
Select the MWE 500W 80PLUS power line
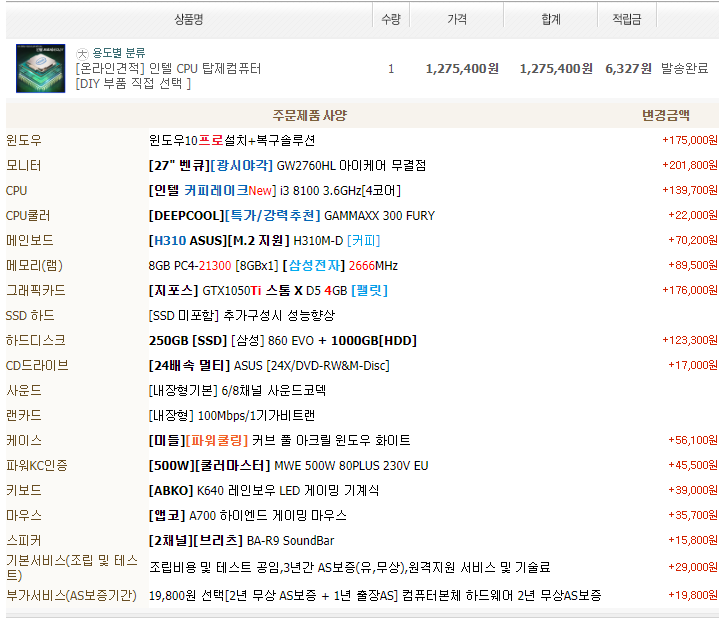[x=288, y=466]
